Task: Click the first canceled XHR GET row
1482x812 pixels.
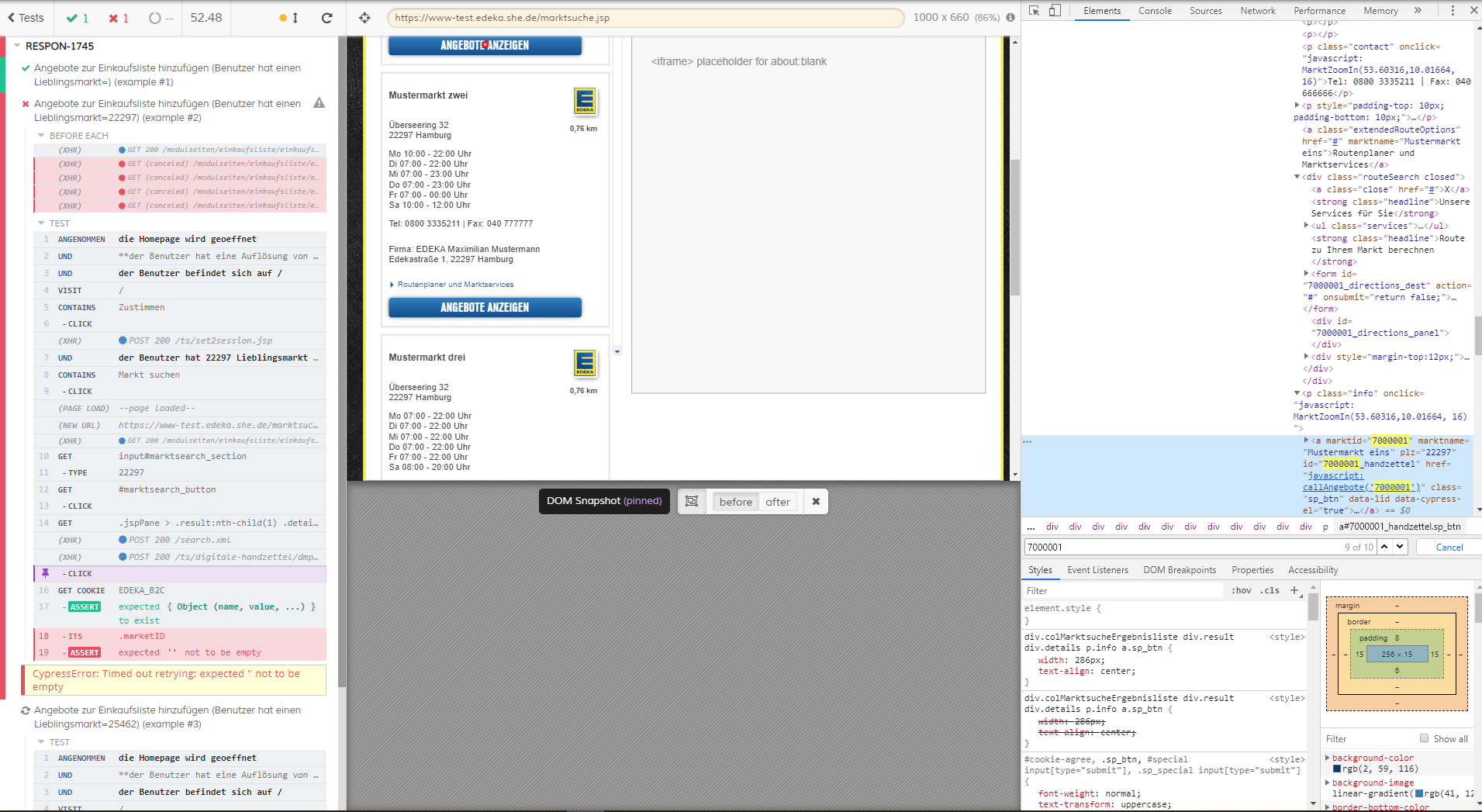Action: pos(180,164)
